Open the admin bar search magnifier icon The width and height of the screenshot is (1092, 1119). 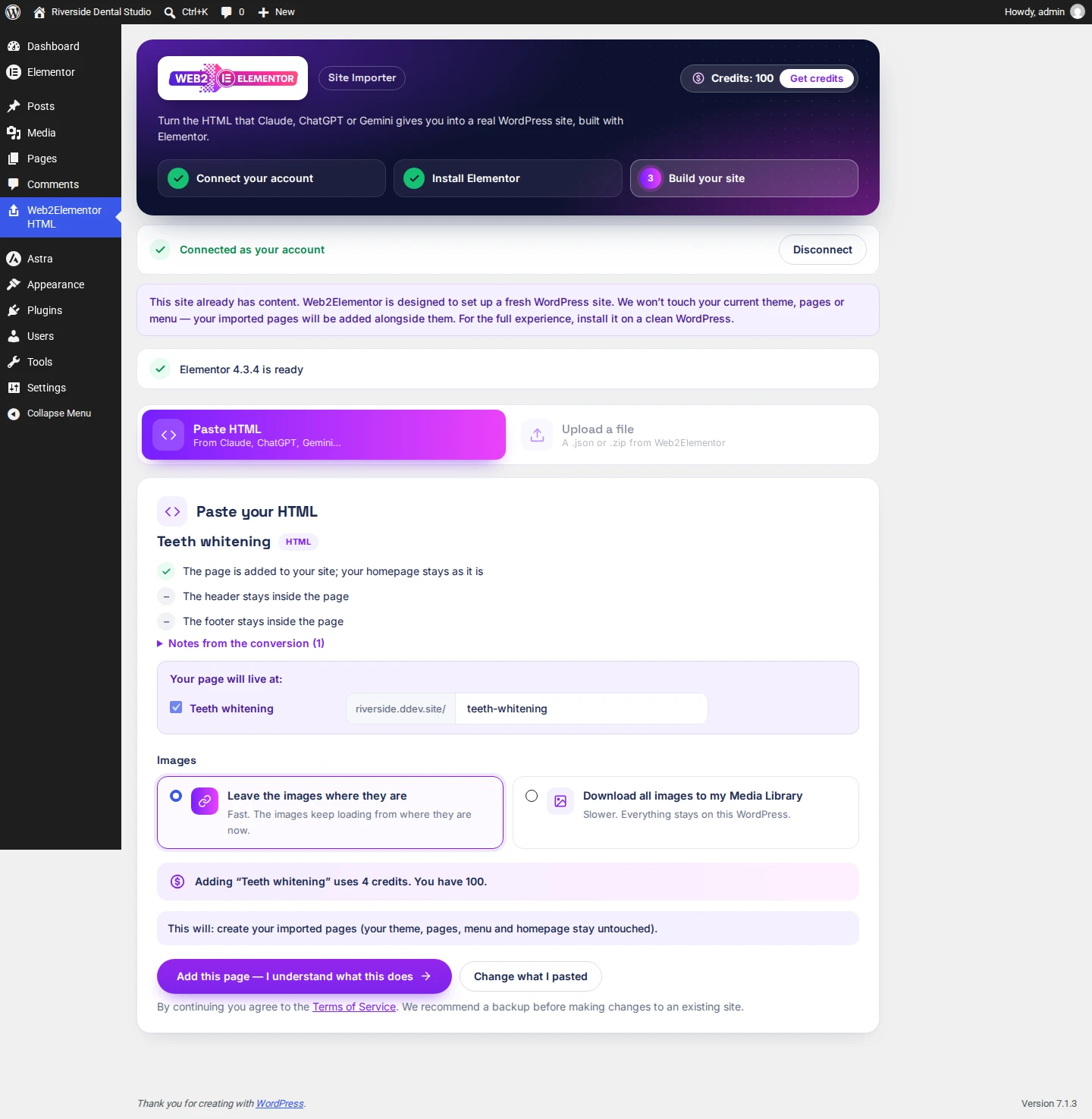[170, 12]
